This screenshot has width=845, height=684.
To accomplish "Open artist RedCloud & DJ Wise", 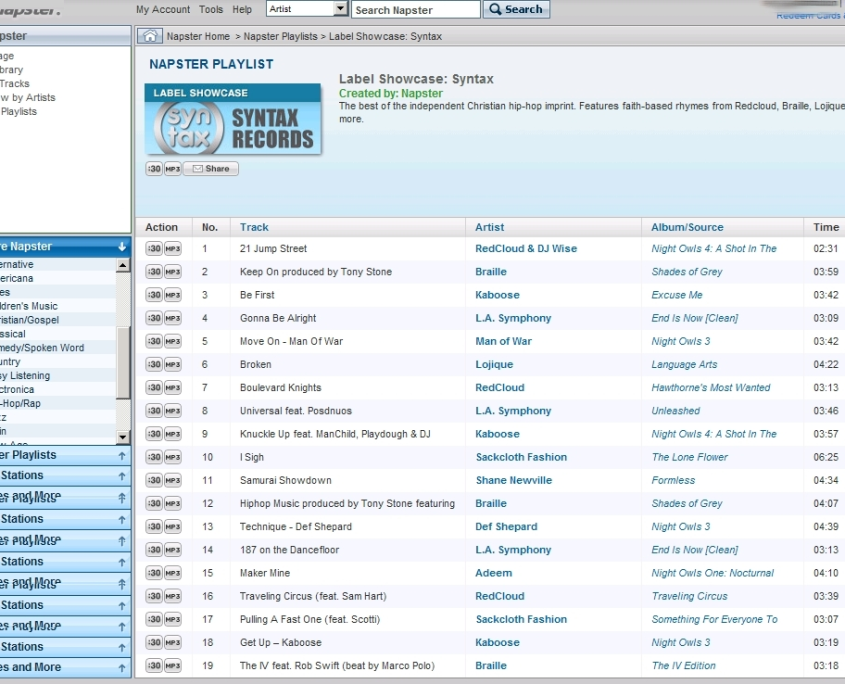I will click(526, 248).
